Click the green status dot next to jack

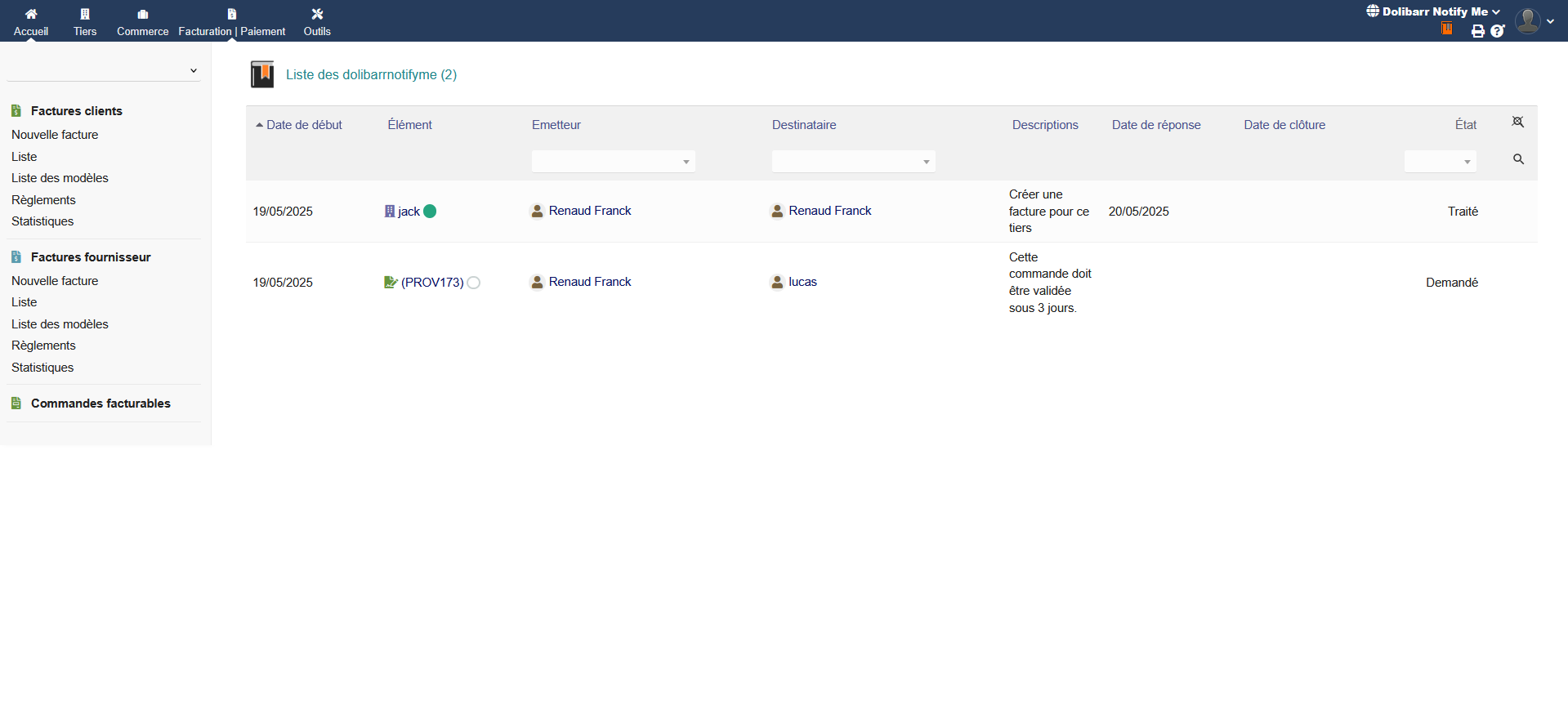(430, 212)
